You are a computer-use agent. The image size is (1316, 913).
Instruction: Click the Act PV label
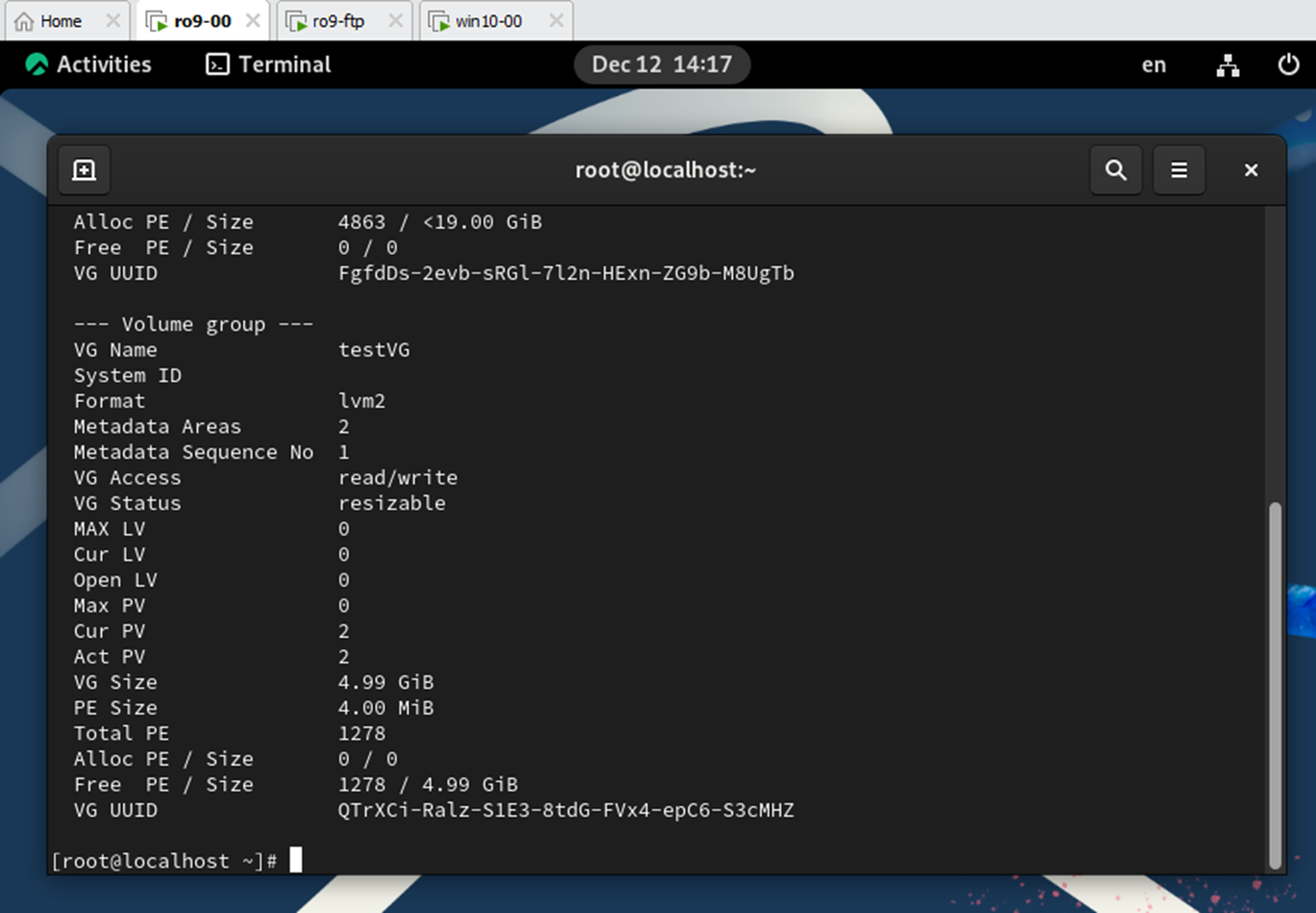[109, 657]
